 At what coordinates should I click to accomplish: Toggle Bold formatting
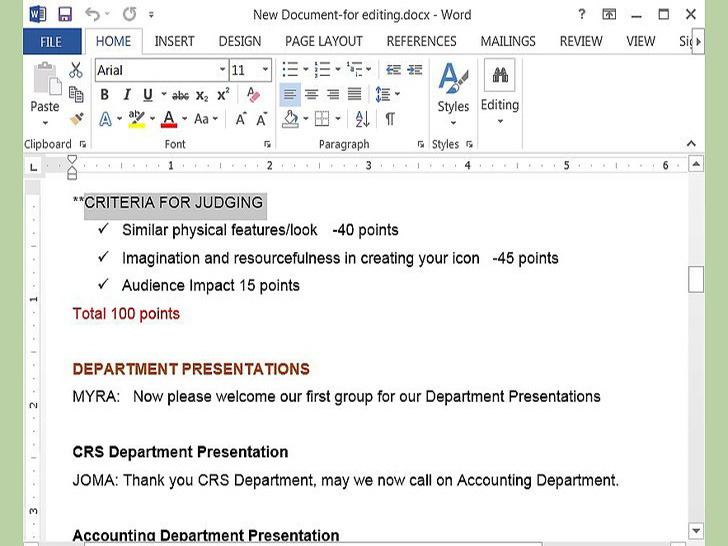(x=105, y=95)
